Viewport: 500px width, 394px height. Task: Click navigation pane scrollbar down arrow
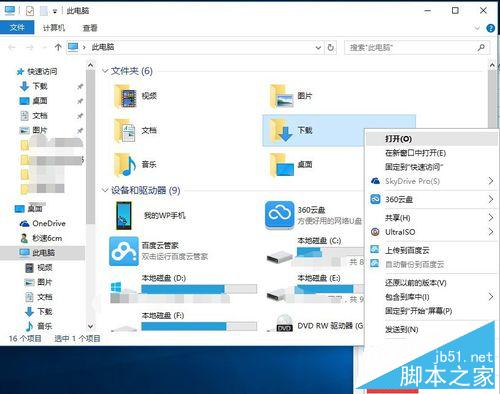pyautogui.click(x=90, y=326)
